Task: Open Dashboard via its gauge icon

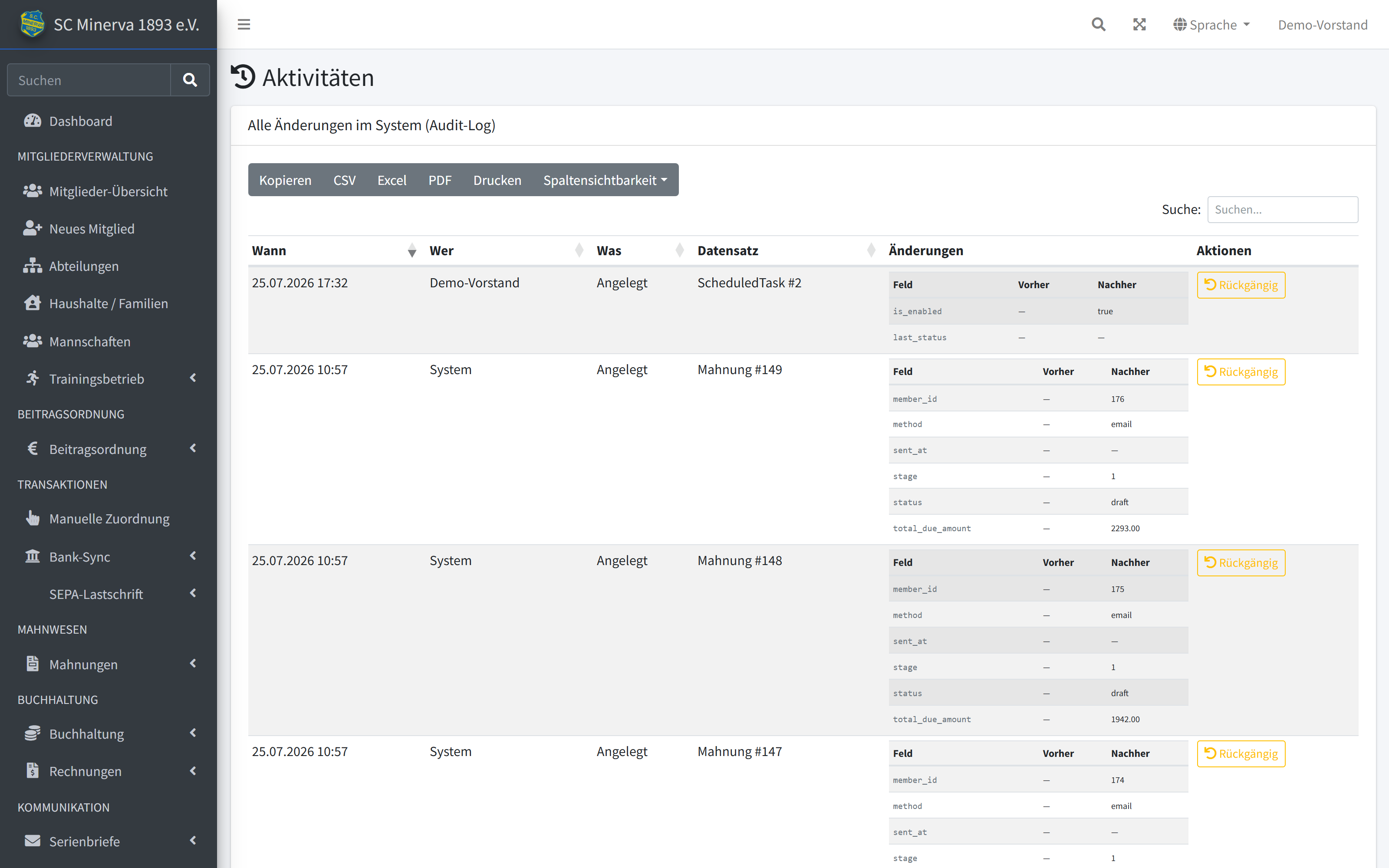Action: (32, 121)
